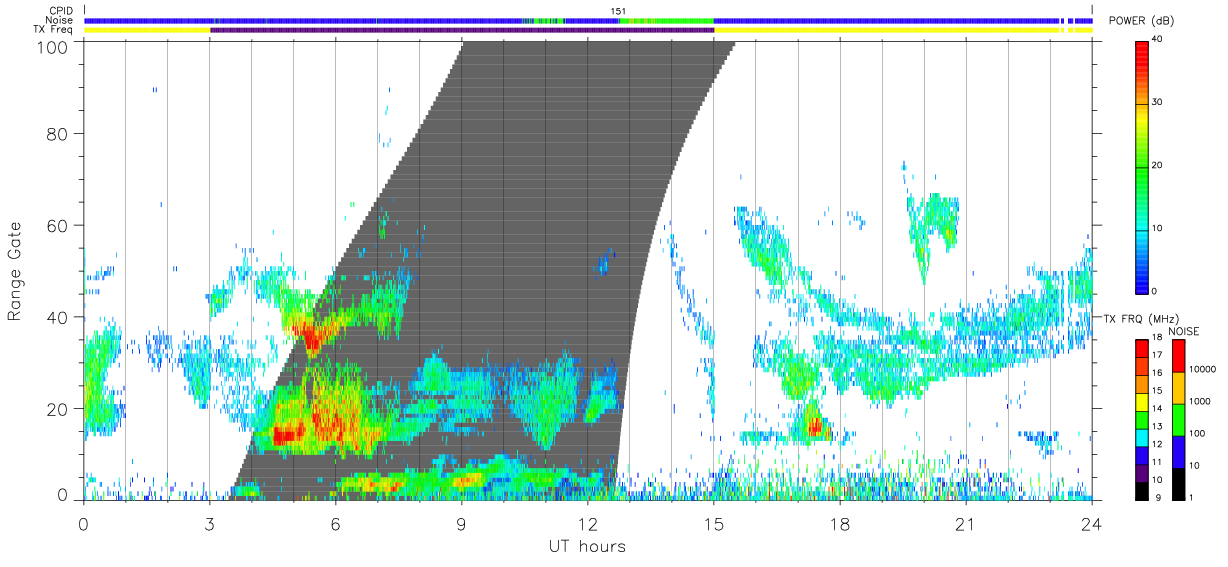Click the cyan segment of TX FRQ colorbar
Viewport: 1228px width, 567px height.
click(1142, 437)
